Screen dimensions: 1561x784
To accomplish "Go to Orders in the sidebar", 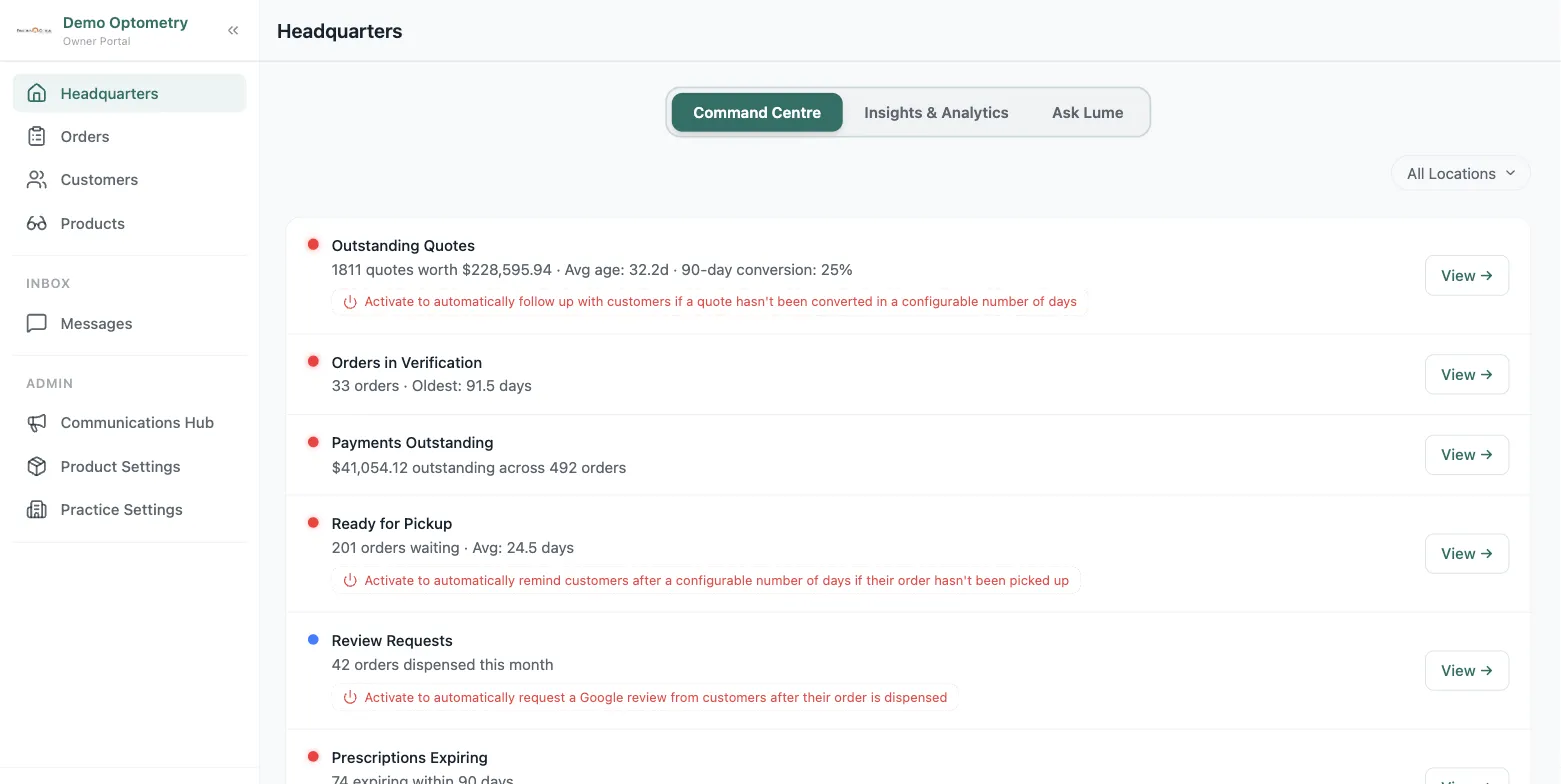I will 129,136.
